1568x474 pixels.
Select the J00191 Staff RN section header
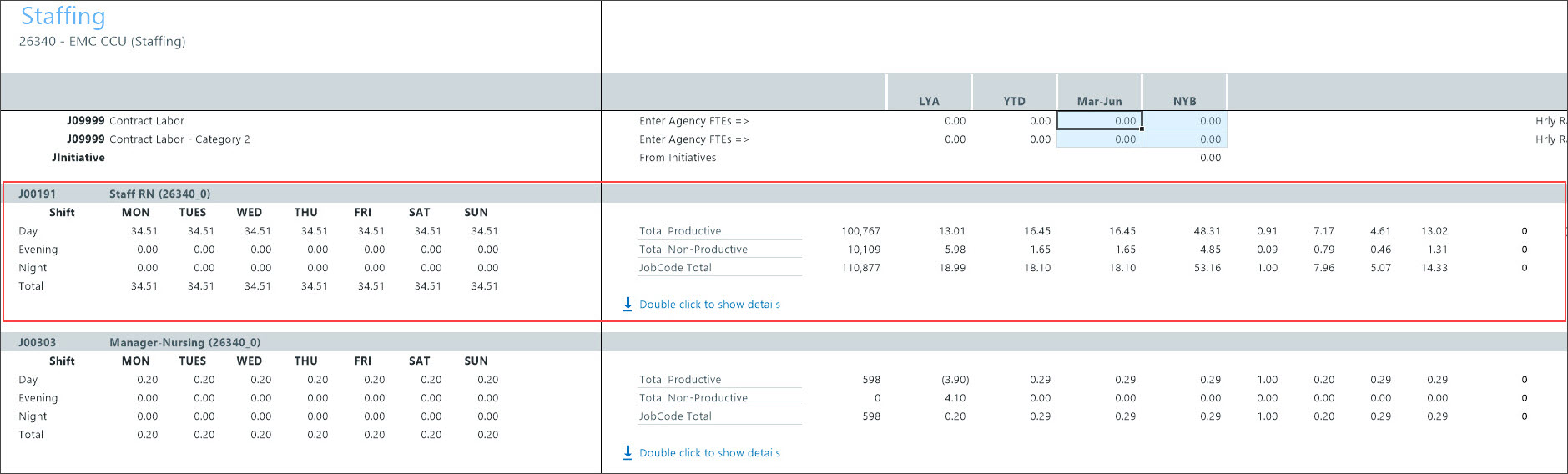point(159,194)
